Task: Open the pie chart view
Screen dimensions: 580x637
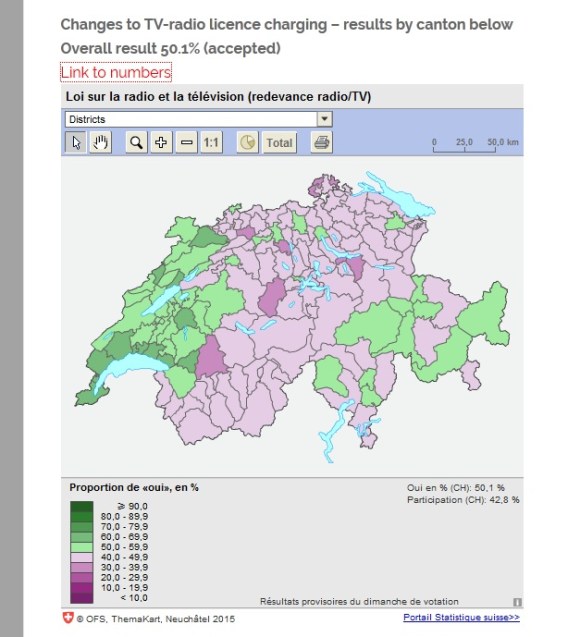Action: pyautogui.click(x=247, y=143)
